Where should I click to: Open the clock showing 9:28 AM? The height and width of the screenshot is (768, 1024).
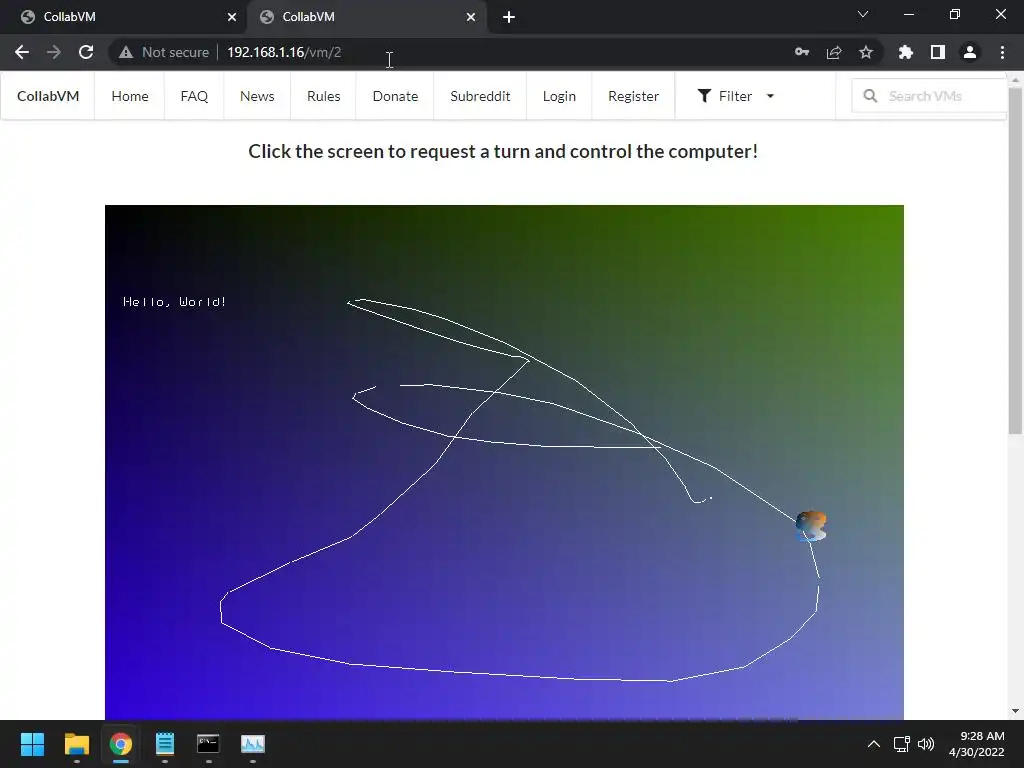pos(976,744)
